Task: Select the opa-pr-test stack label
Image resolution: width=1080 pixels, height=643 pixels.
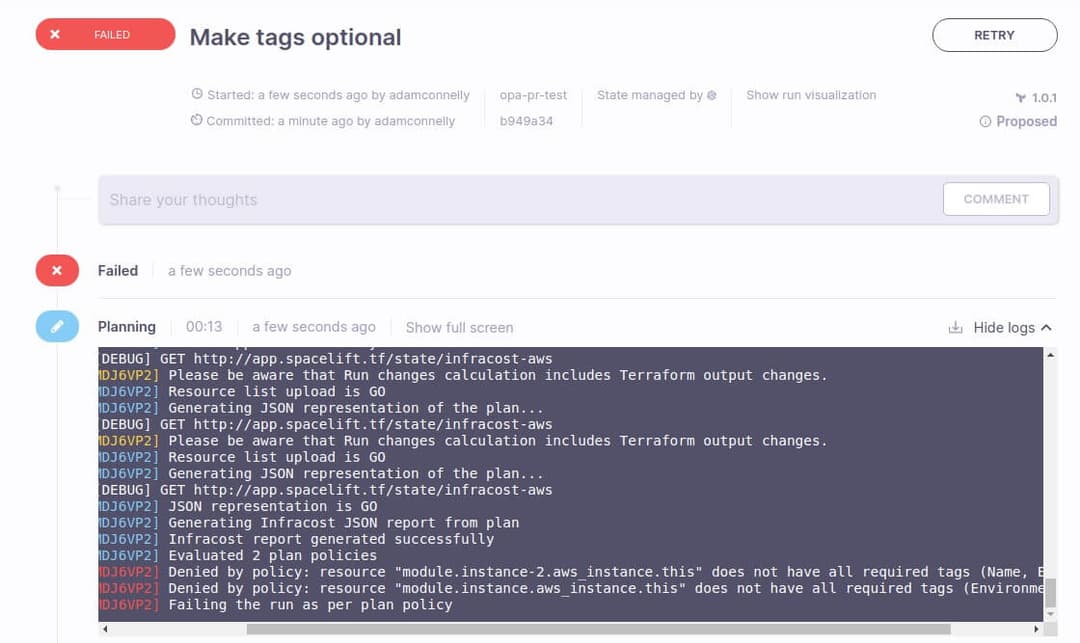Action: (x=533, y=95)
